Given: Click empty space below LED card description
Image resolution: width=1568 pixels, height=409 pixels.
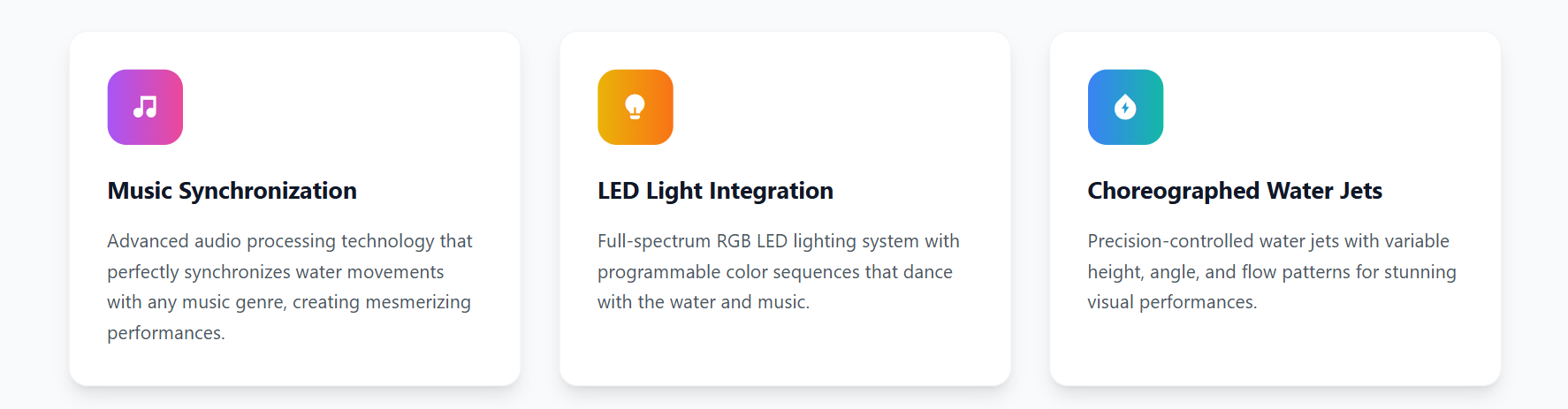Looking at the screenshot, I should (x=784, y=349).
